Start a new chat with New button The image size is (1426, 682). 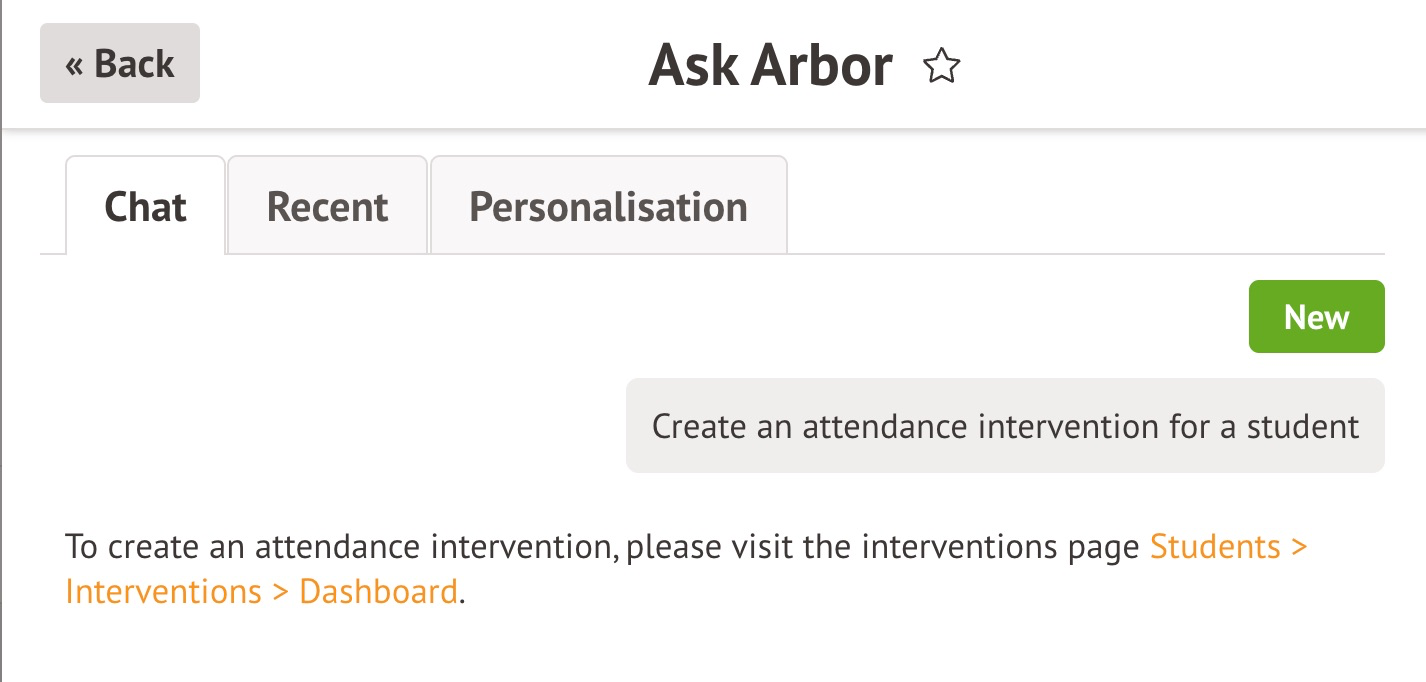[1316, 317]
